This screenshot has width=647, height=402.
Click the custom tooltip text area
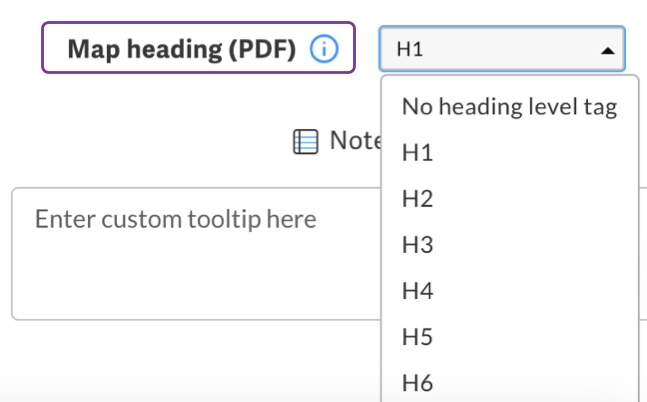pyautogui.click(x=196, y=254)
